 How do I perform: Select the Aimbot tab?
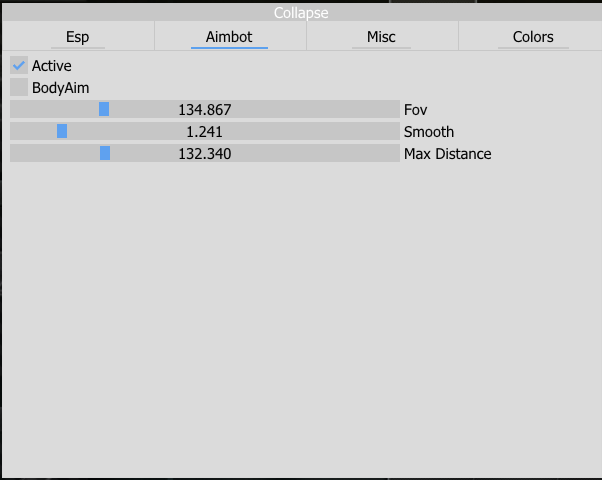coord(229,37)
